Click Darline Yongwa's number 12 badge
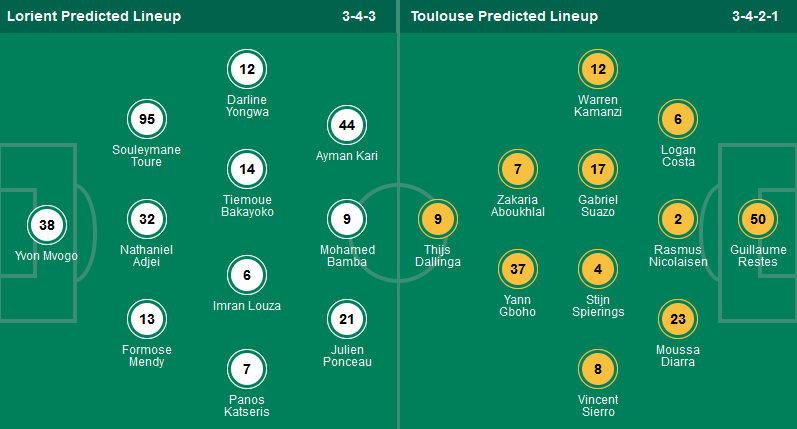The image size is (797, 429). [247, 69]
